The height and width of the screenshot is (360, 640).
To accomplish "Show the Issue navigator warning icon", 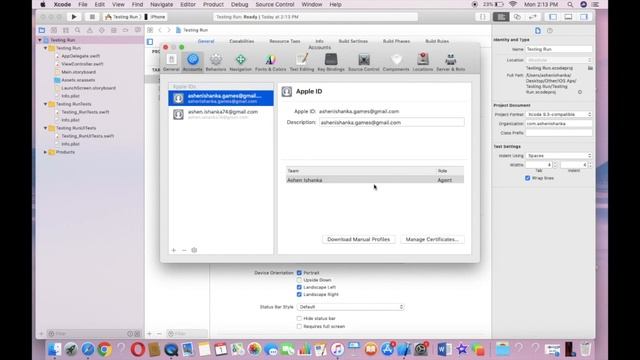I will tap(90, 30).
